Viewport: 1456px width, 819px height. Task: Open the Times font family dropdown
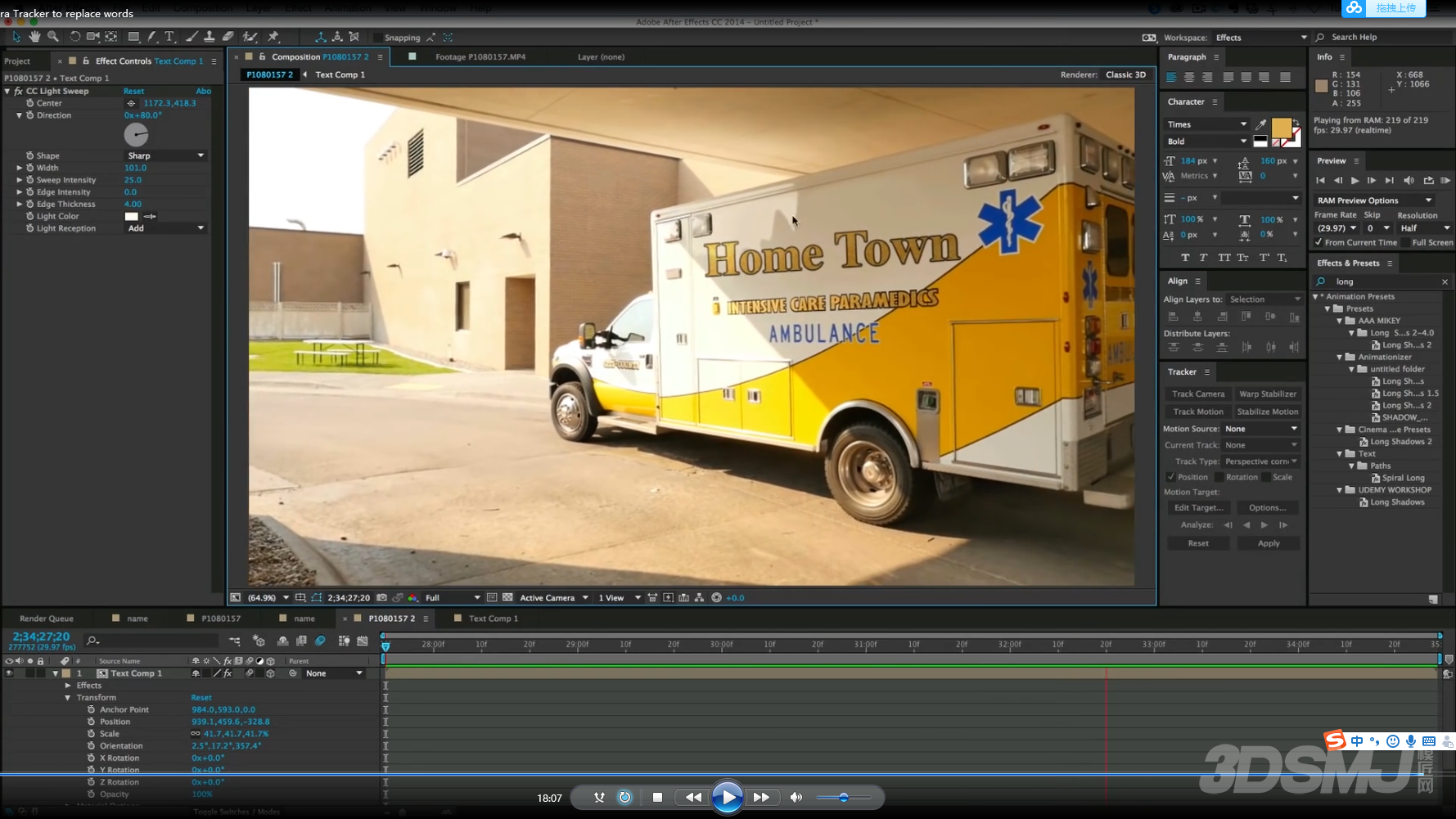(x=1207, y=124)
